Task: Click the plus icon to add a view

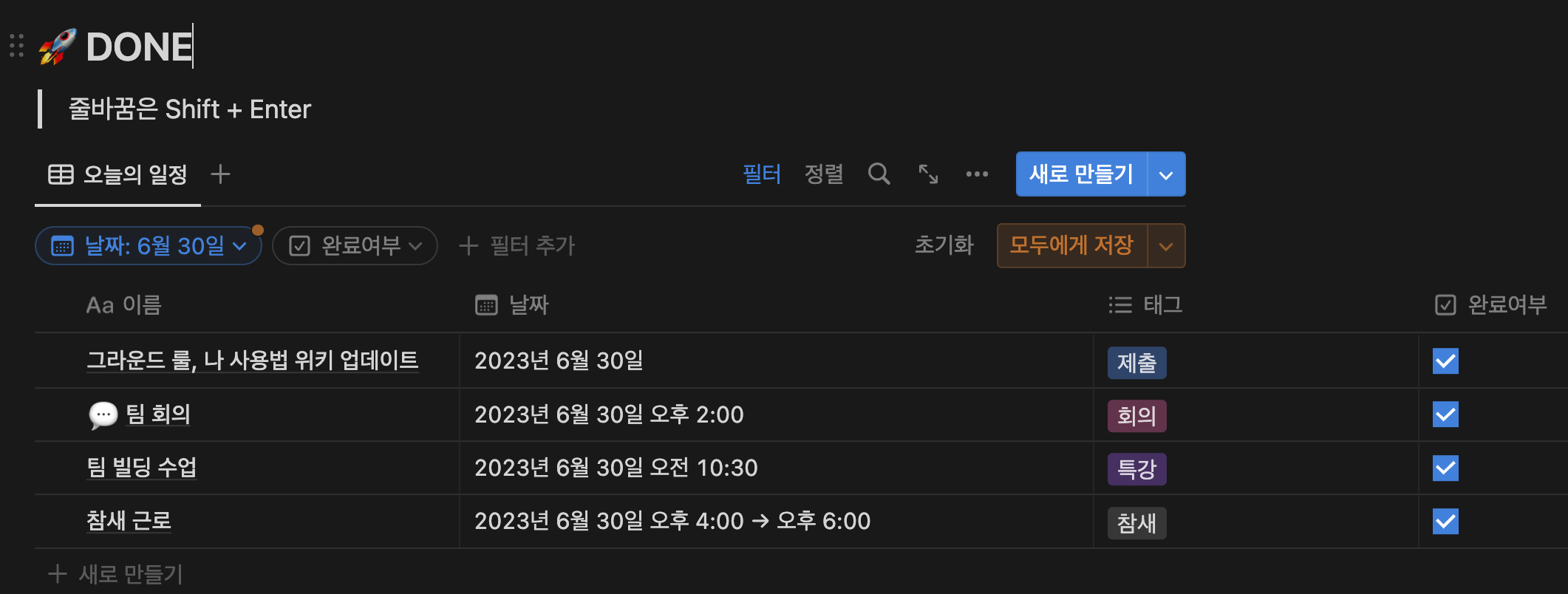Action: 220,174
